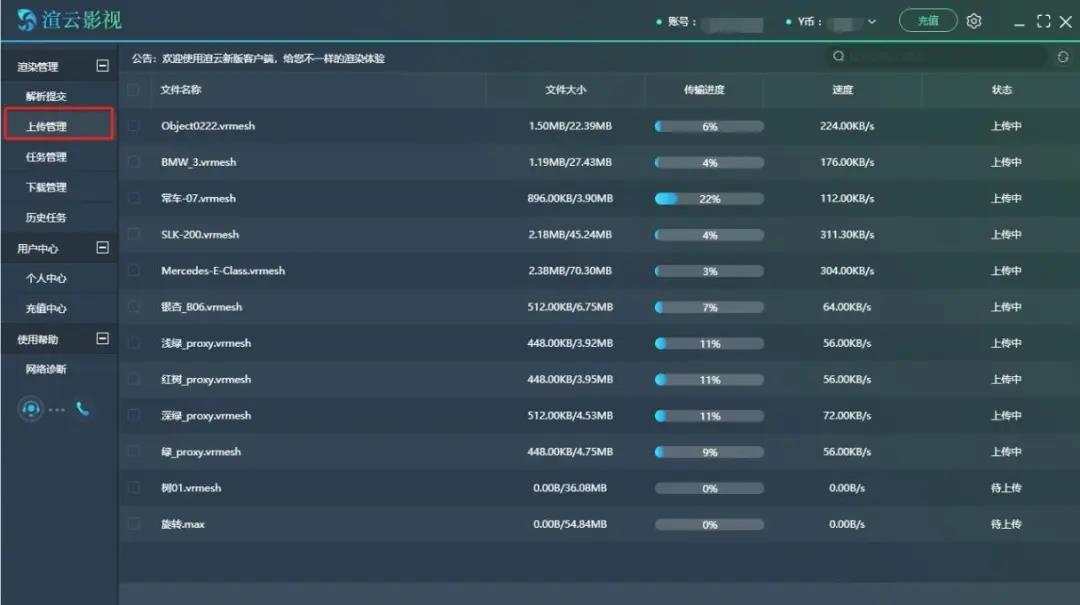Select the checkbox next to 旋转.max
Viewport: 1080px width, 605px height.
tap(134, 524)
